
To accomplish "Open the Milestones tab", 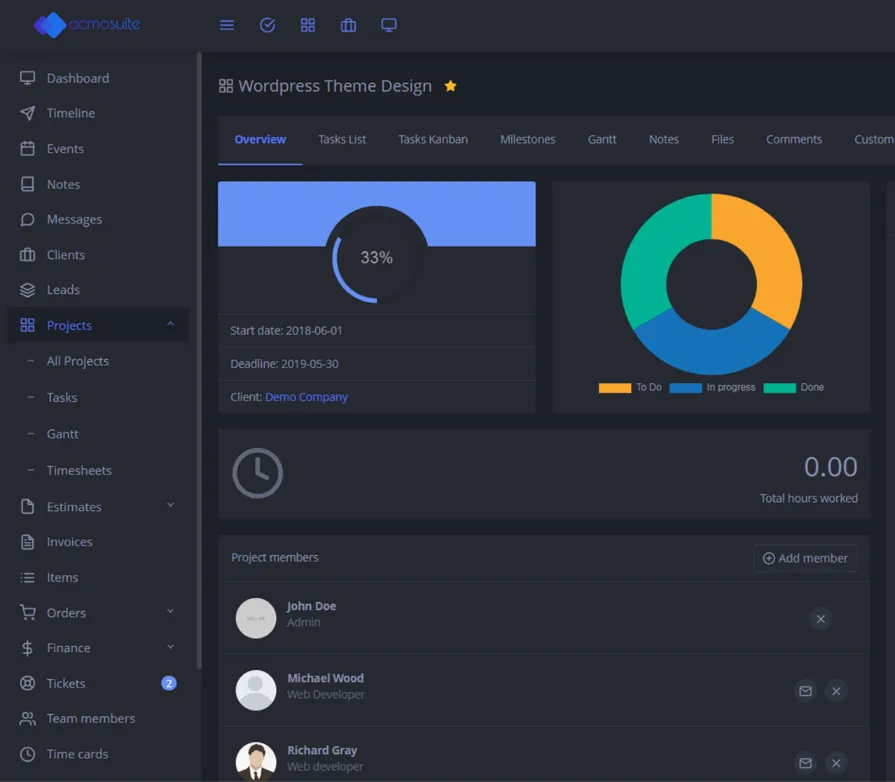I will (527, 139).
